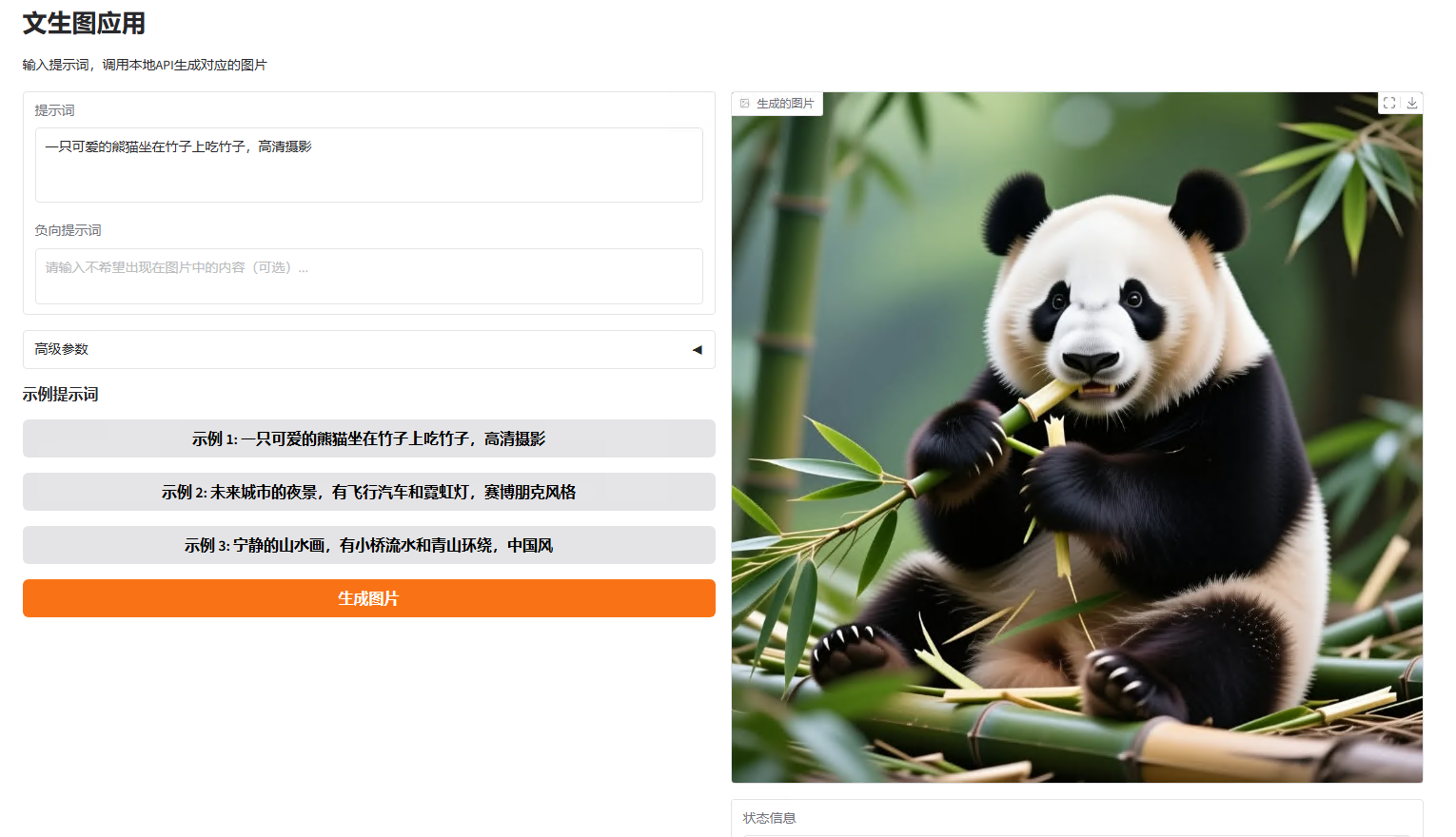
Task: Open the 高级参数 accordion by its label
Action: (62, 349)
